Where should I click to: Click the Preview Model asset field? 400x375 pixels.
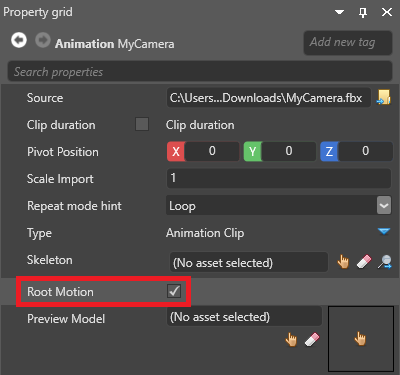(244, 316)
